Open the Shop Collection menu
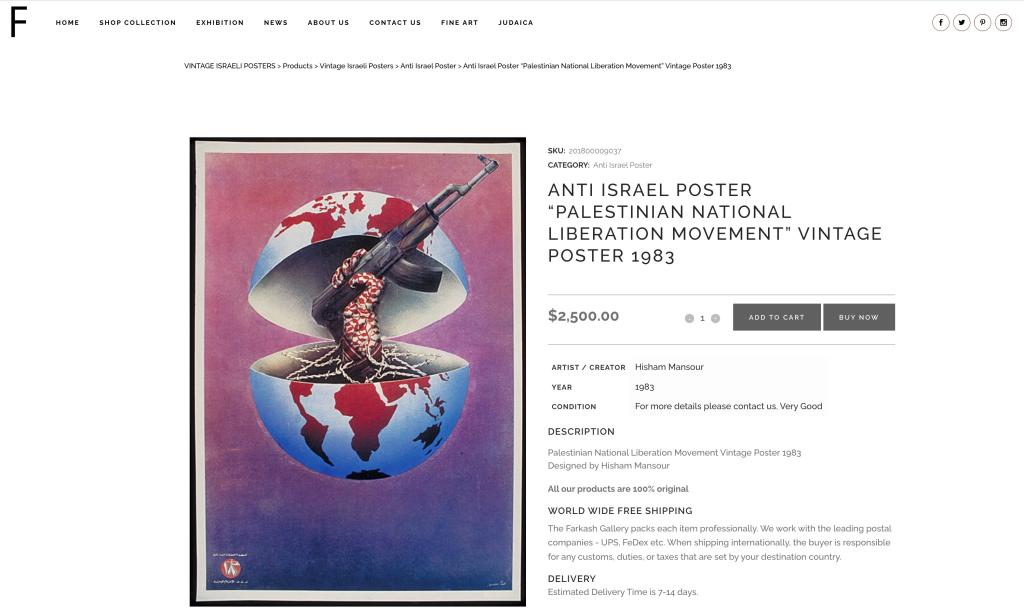 [x=138, y=22]
